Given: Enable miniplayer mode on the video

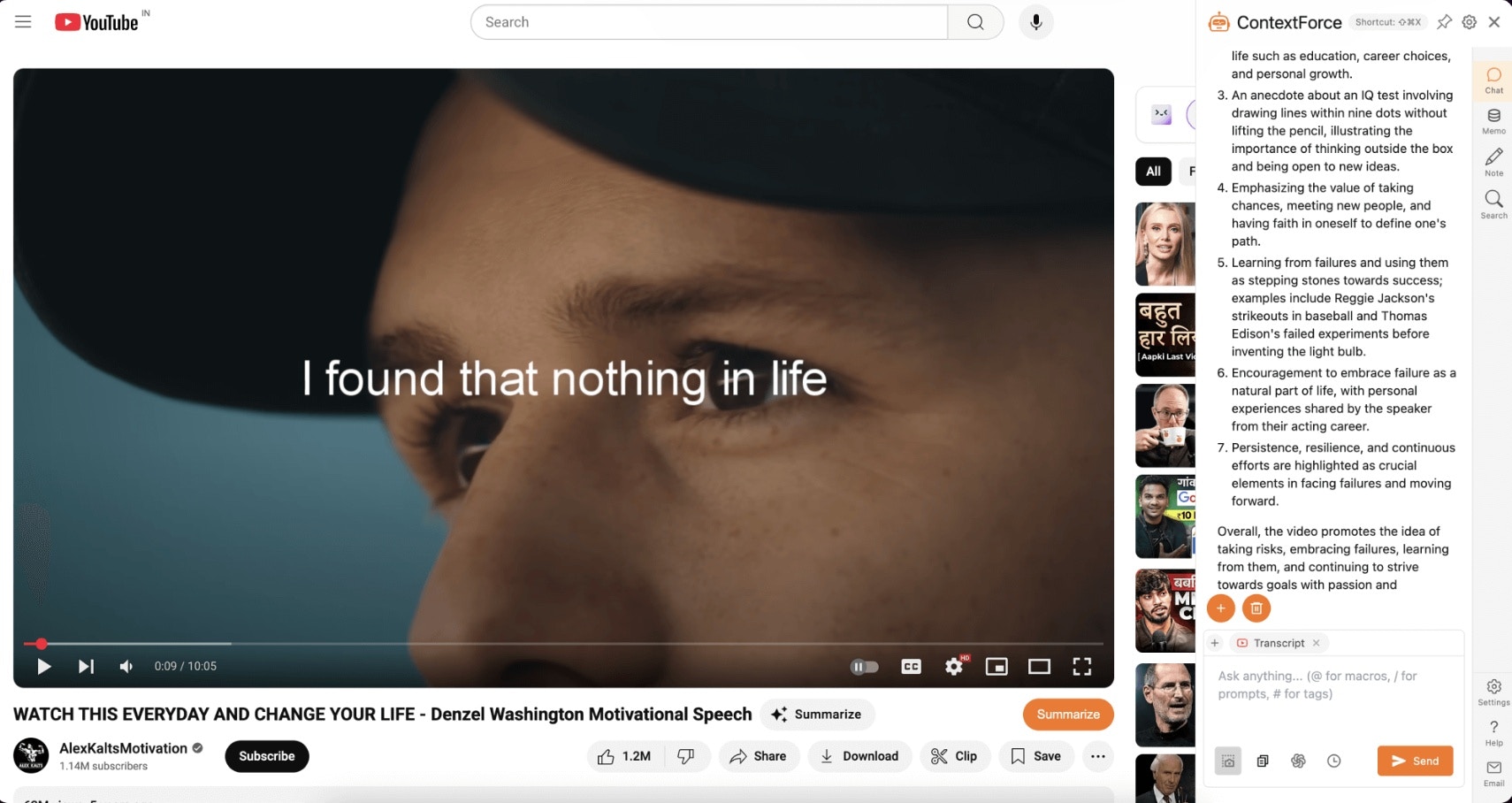Looking at the screenshot, I should [x=997, y=667].
